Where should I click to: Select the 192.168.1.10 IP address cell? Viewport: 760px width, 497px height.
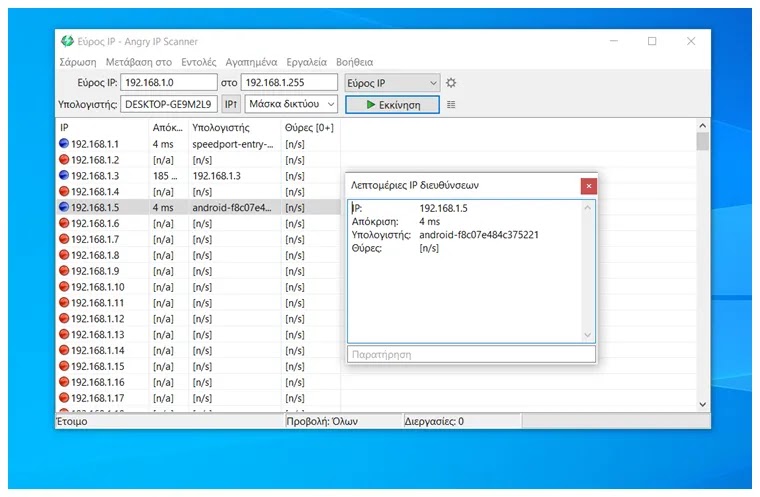98,287
